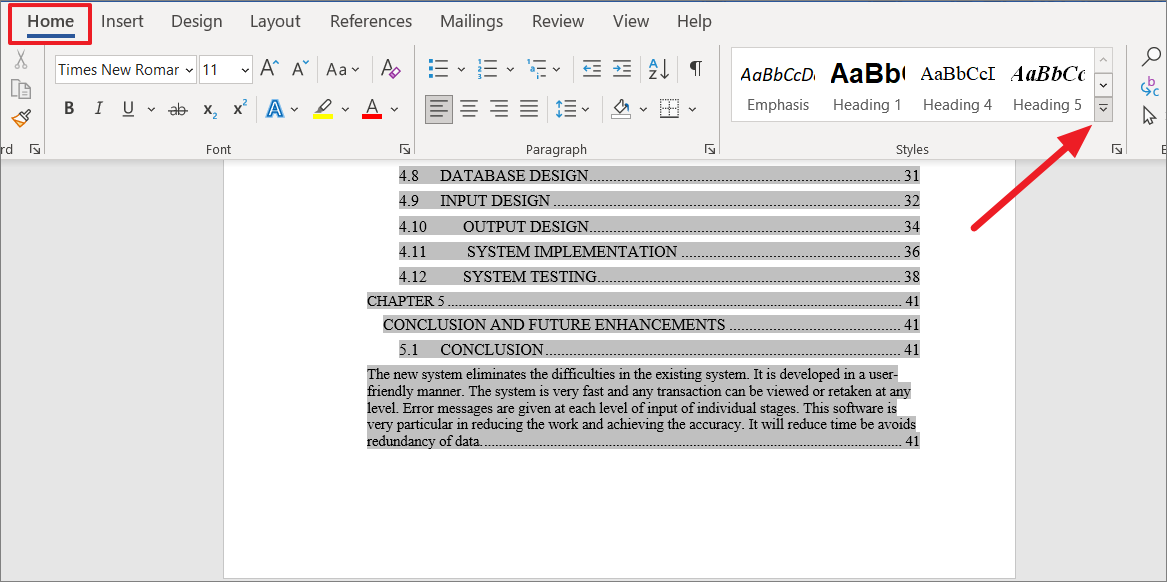The image size is (1167, 582).
Task: Toggle strikethrough on selected text
Action: point(178,109)
